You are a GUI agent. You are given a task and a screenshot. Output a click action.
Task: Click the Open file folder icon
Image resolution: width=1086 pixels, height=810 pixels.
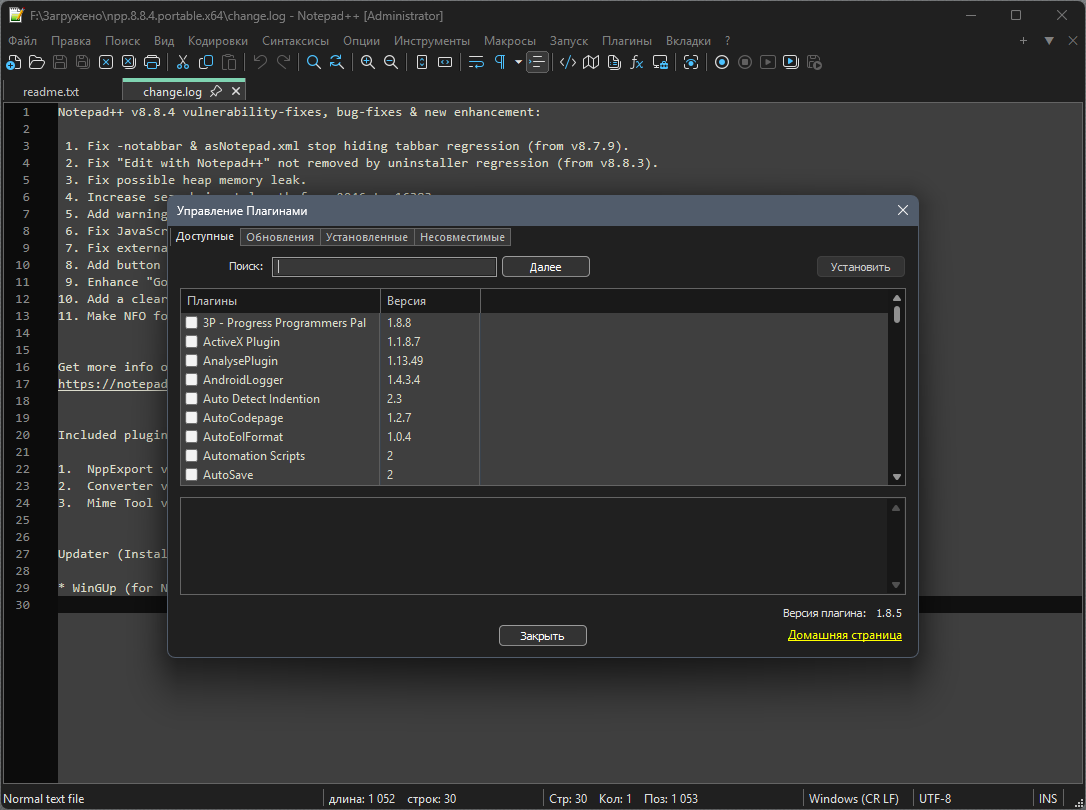[x=37, y=62]
